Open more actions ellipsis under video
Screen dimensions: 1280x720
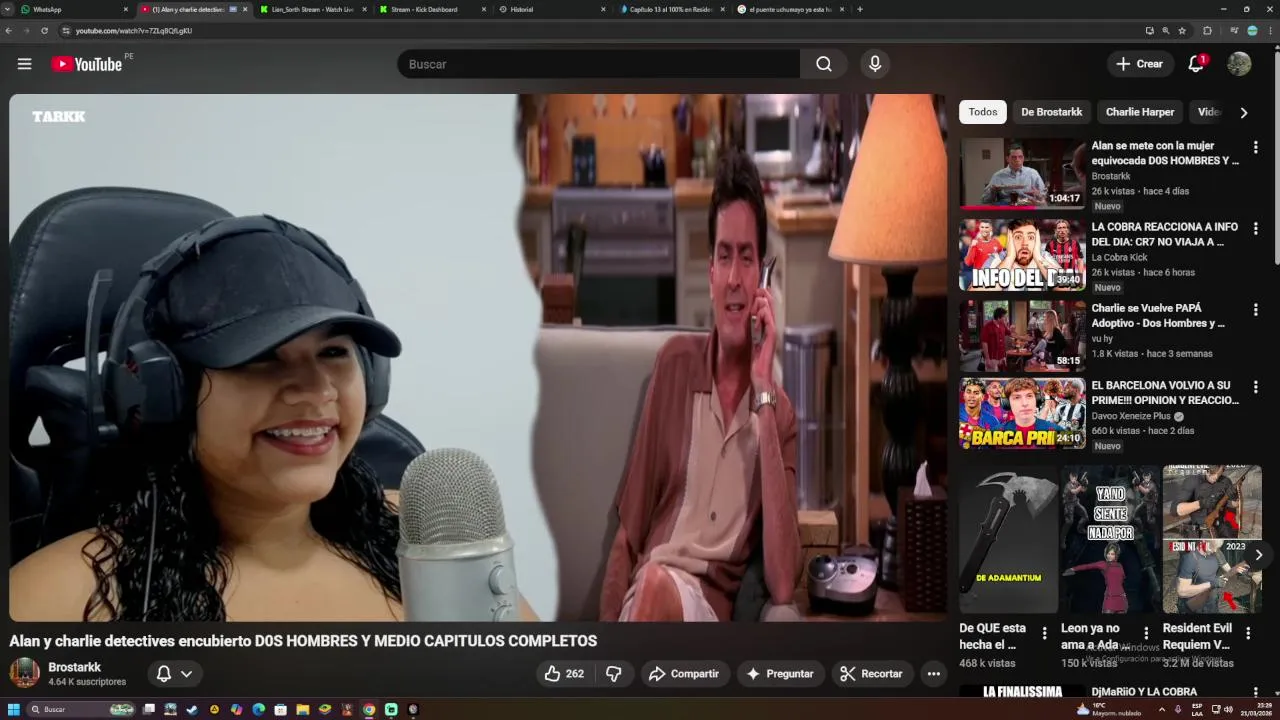tap(933, 674)
